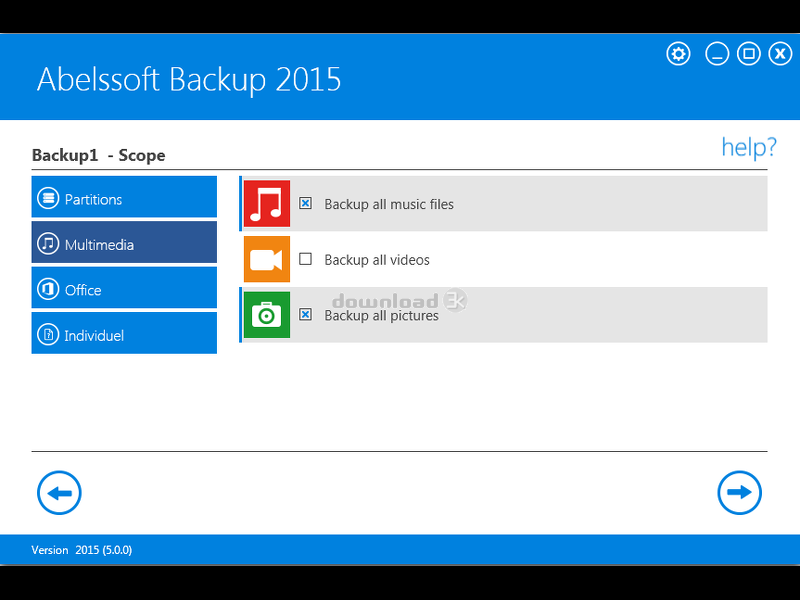The height and width of the screenshot is (600, 800).
Task: Click the "Backup all videos" label
Action: [x=377, y=260]
